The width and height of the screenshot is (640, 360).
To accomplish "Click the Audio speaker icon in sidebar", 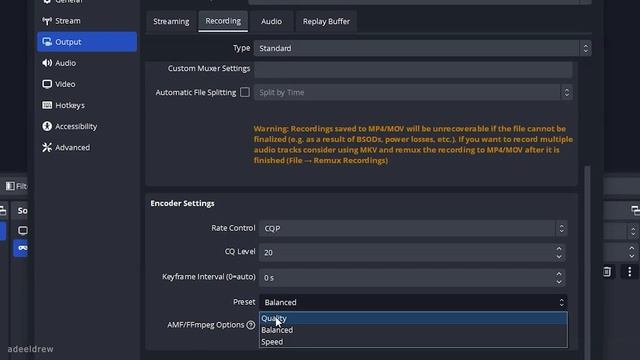I will point(47,63).
